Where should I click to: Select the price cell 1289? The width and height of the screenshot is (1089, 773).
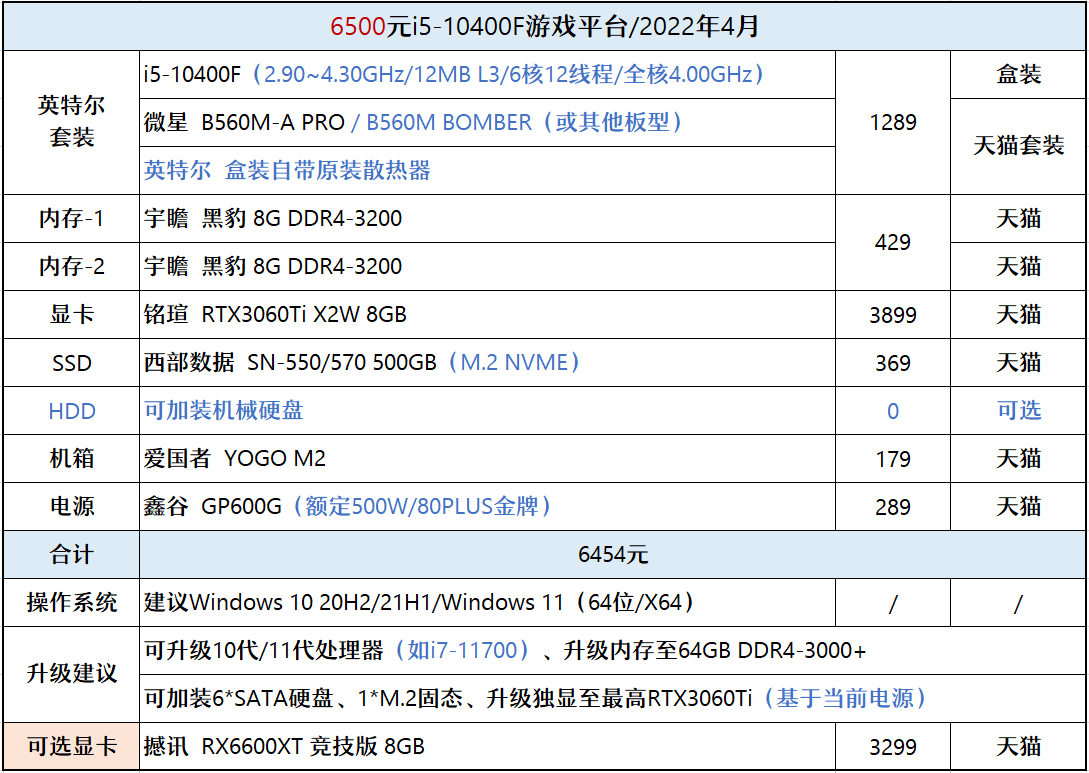click(x=892, y=122)
